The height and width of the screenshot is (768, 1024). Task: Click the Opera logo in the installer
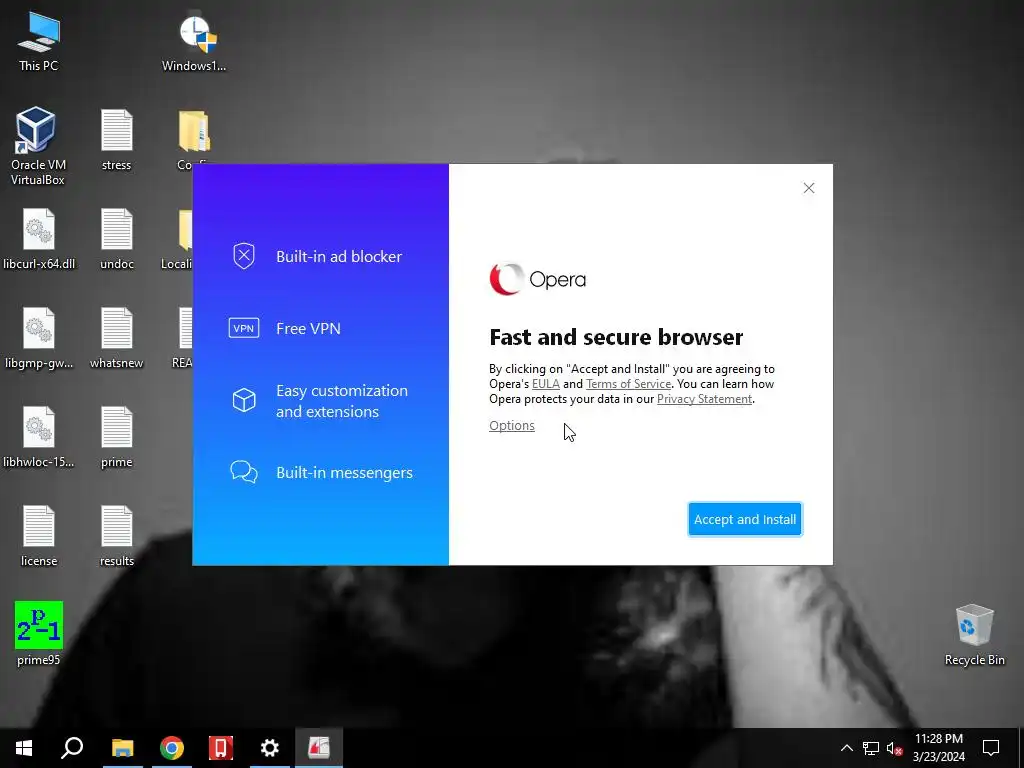(x=537, y=280)
